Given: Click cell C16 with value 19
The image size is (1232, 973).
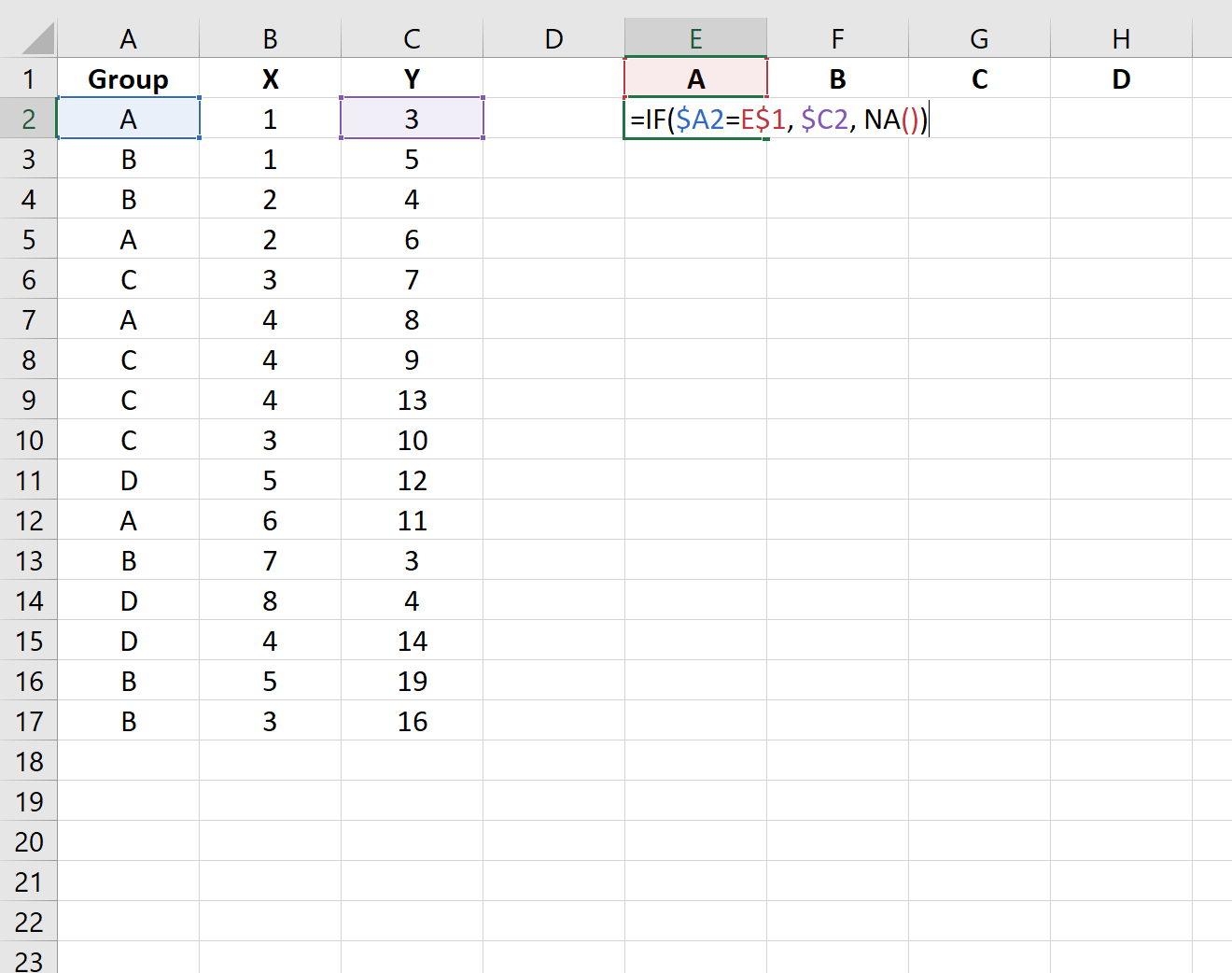Looking at the screenshot, I should tap(412, 681).
